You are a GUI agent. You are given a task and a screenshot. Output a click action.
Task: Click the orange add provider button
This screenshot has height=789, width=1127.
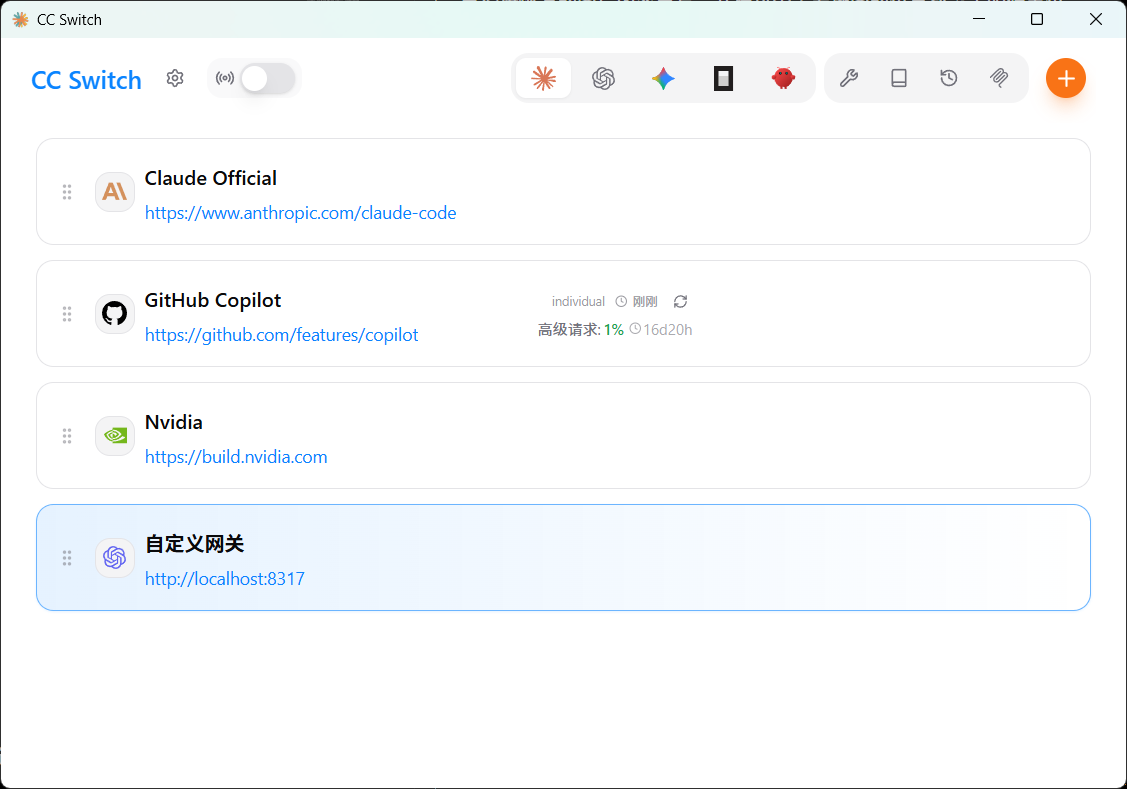[x=1065, y=78]
